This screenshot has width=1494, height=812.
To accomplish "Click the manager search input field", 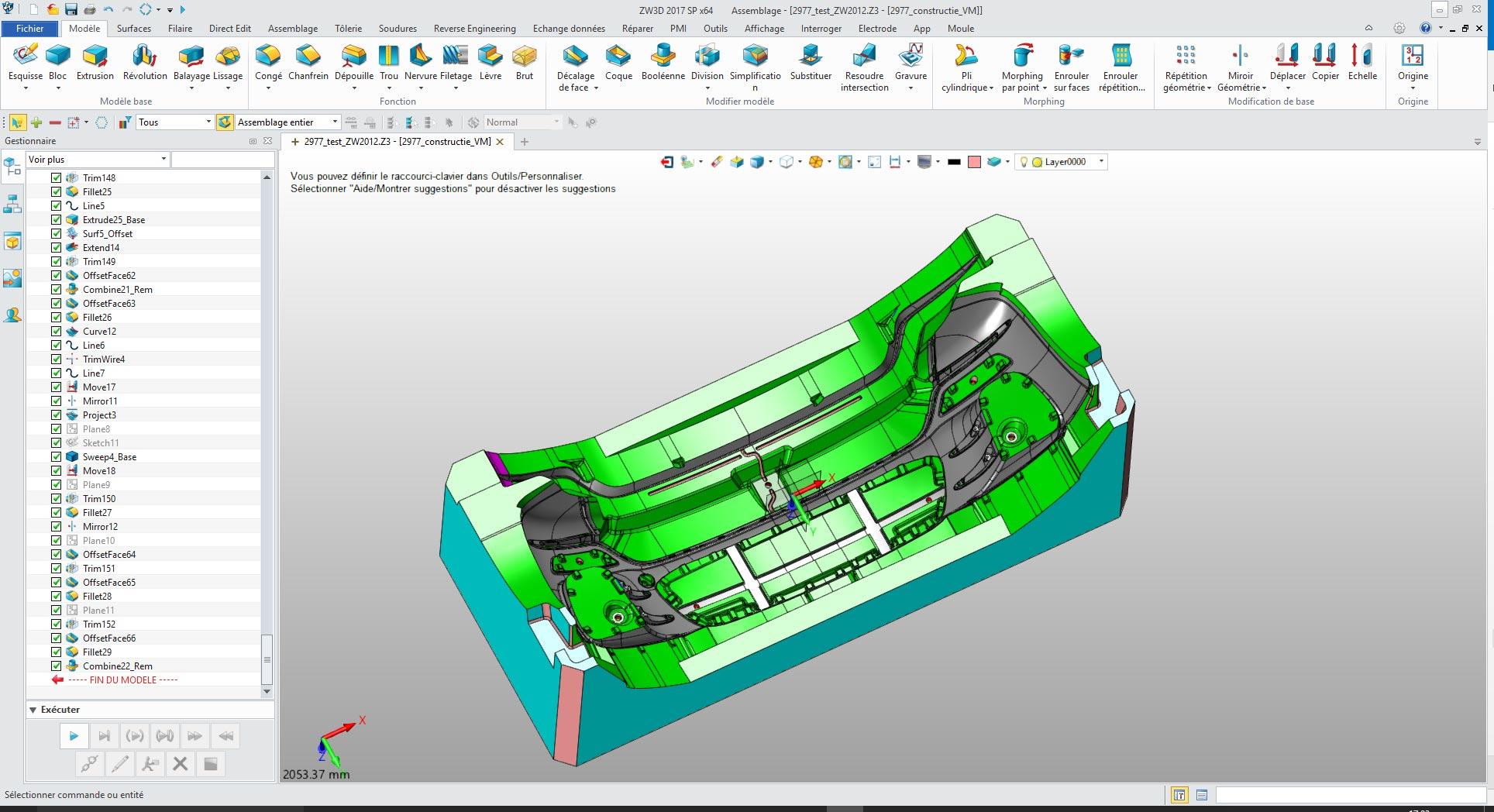I will 223,160.
